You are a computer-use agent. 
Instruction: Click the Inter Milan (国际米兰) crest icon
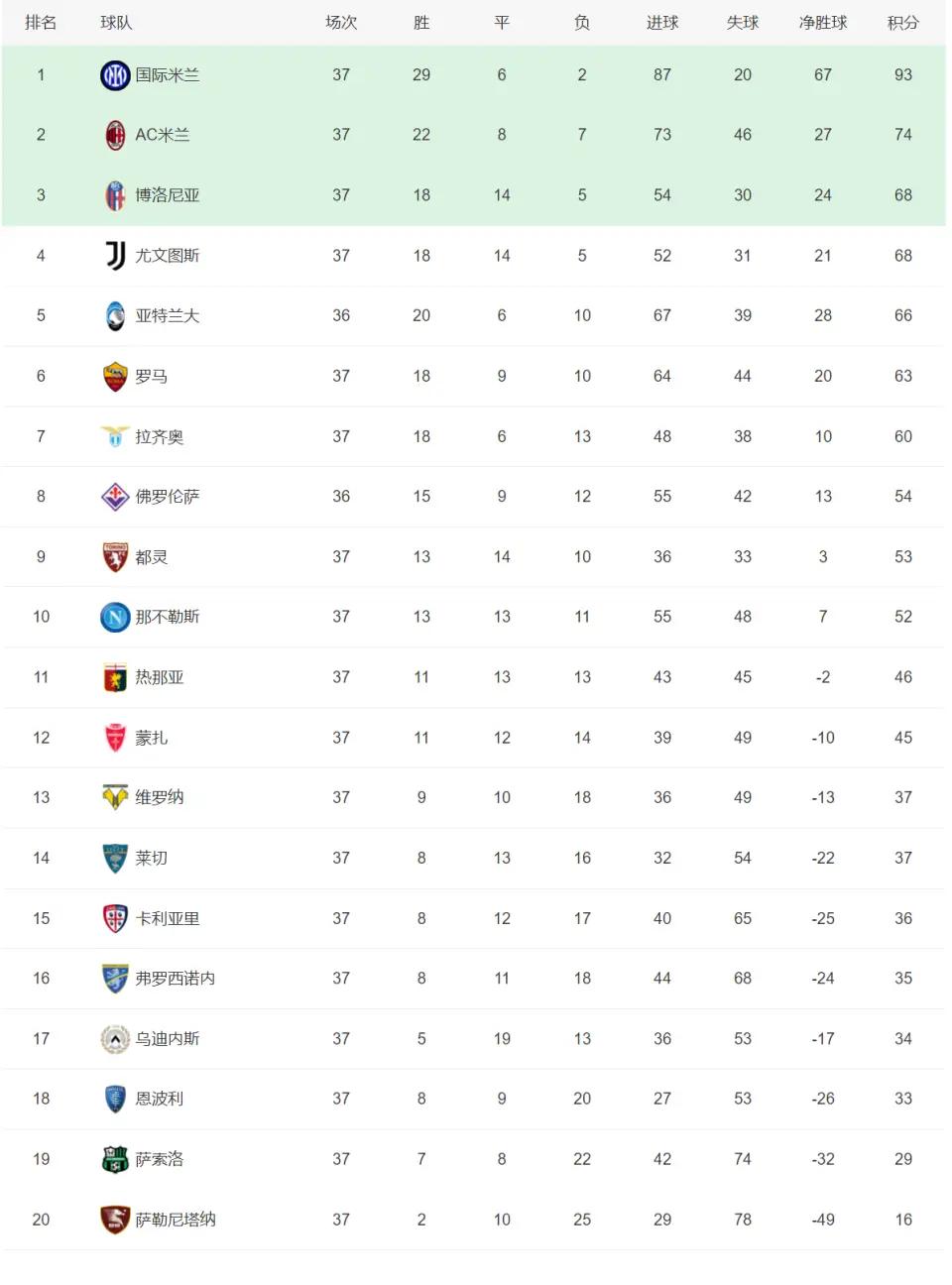[x=115, y=75]
